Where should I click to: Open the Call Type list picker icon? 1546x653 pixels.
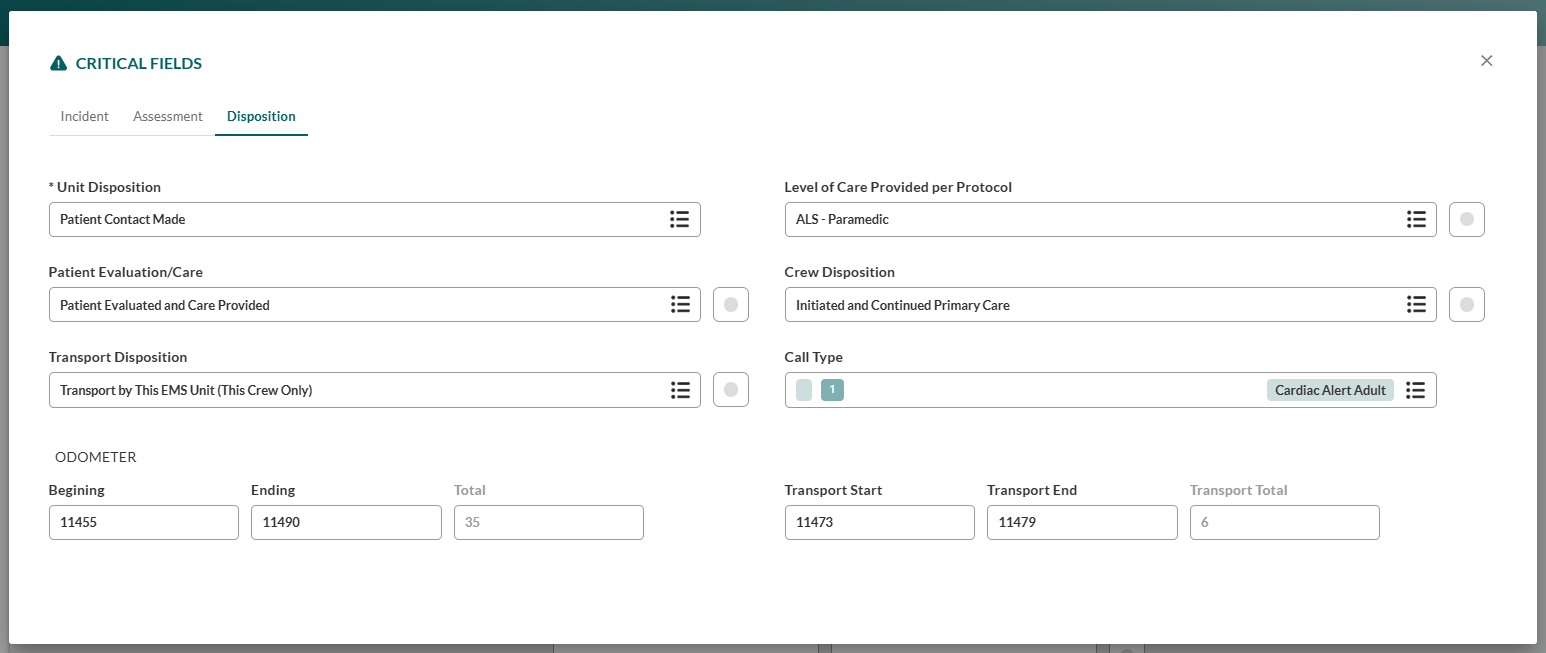(x=1416, y=390)
